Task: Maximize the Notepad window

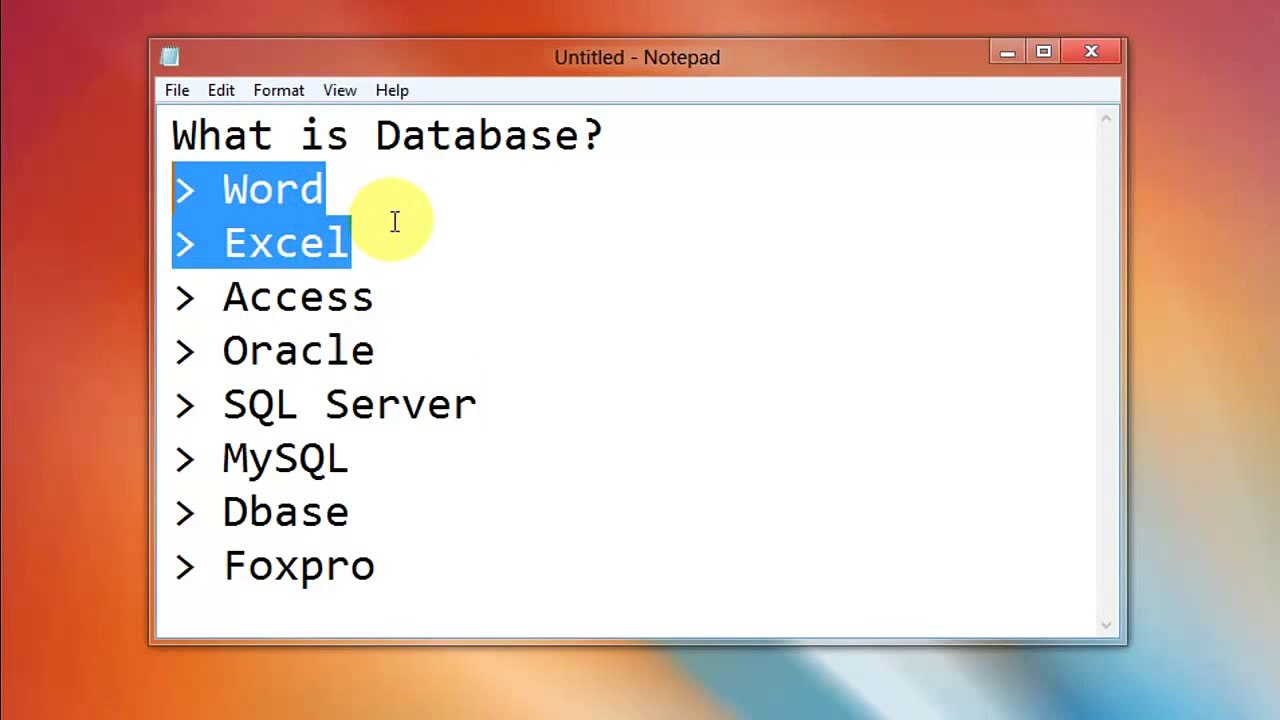Action: click(x=1043, y=52)
